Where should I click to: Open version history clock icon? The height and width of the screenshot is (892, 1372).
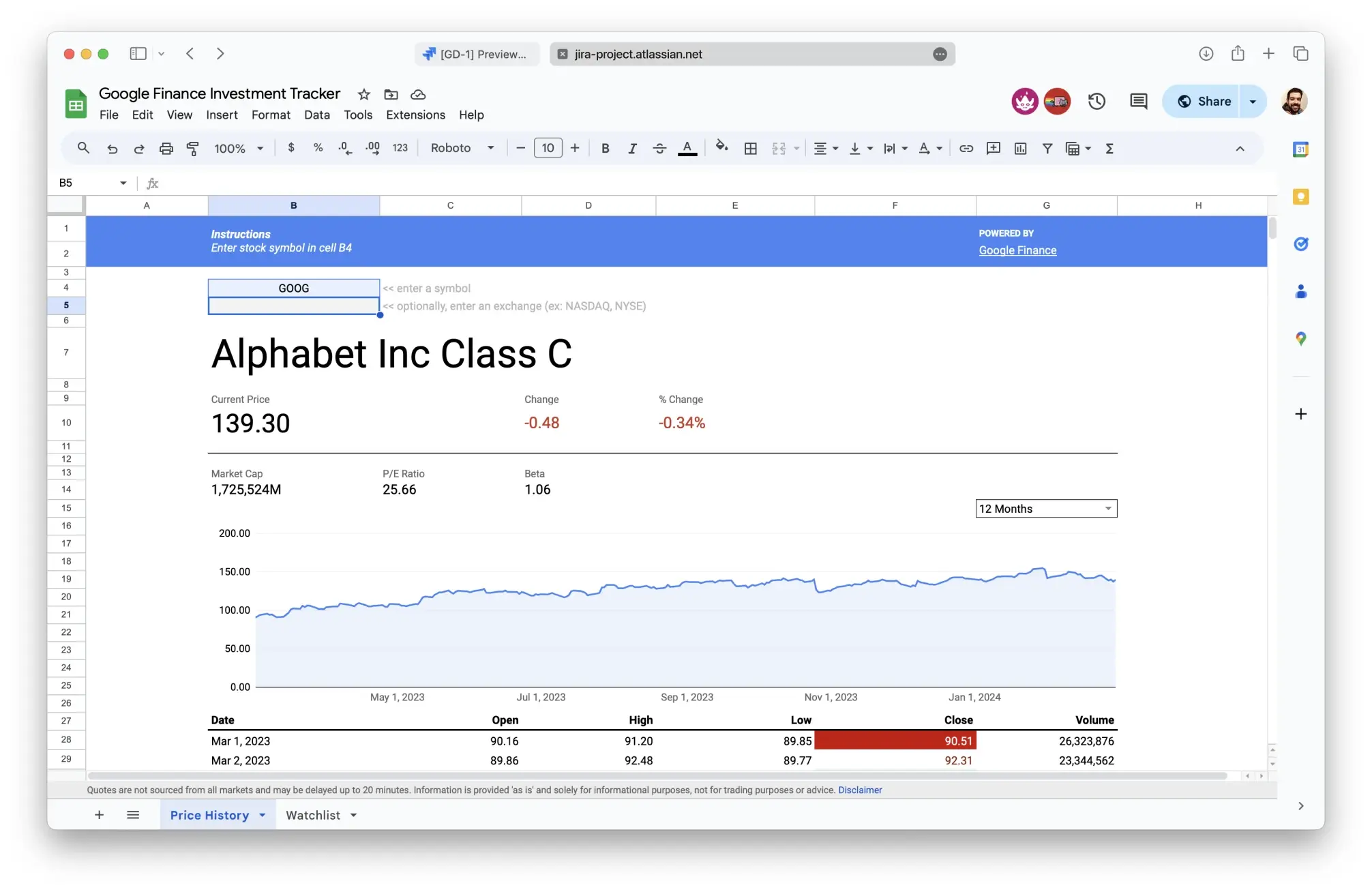click(x=1097, y=101)
